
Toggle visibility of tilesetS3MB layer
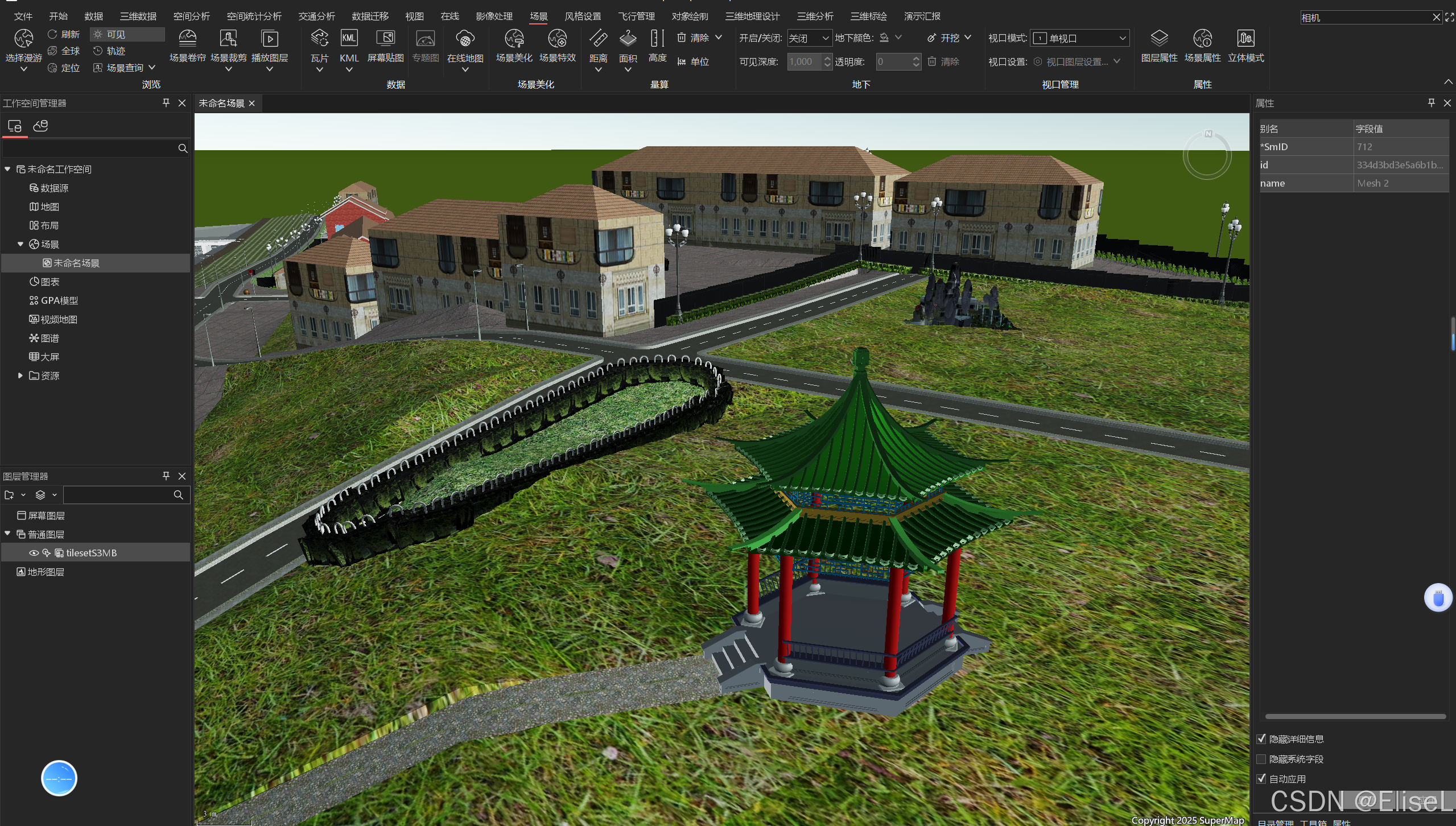pos(34,553)
